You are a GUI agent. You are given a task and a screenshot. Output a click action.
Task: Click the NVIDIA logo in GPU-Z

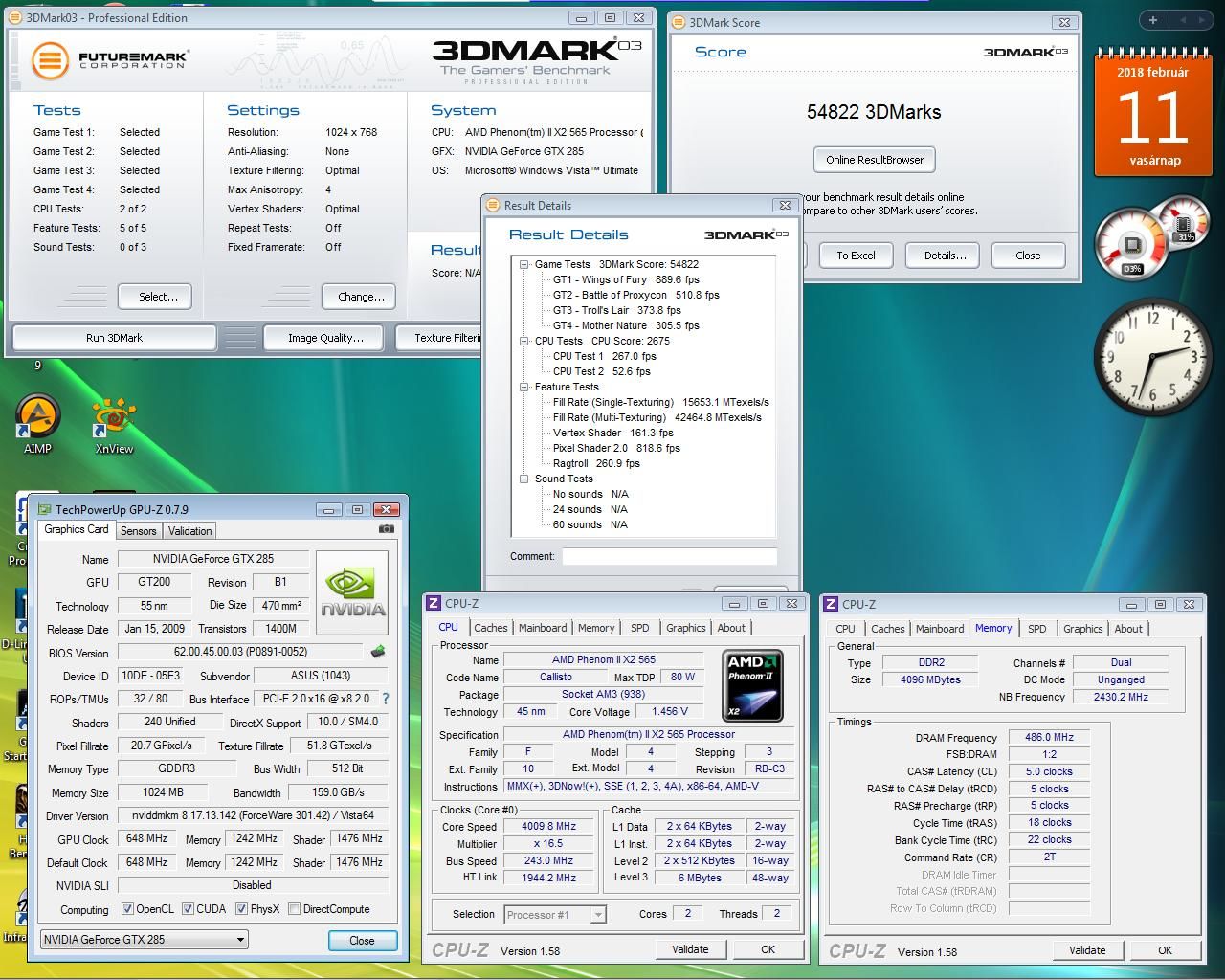352,592
